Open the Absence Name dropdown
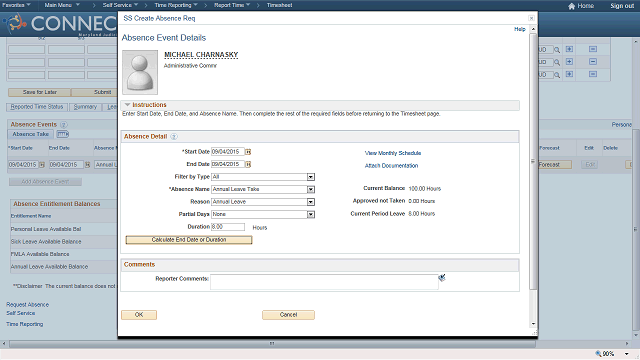The height and width of the screenshot is (360, 640). [311, 189]
